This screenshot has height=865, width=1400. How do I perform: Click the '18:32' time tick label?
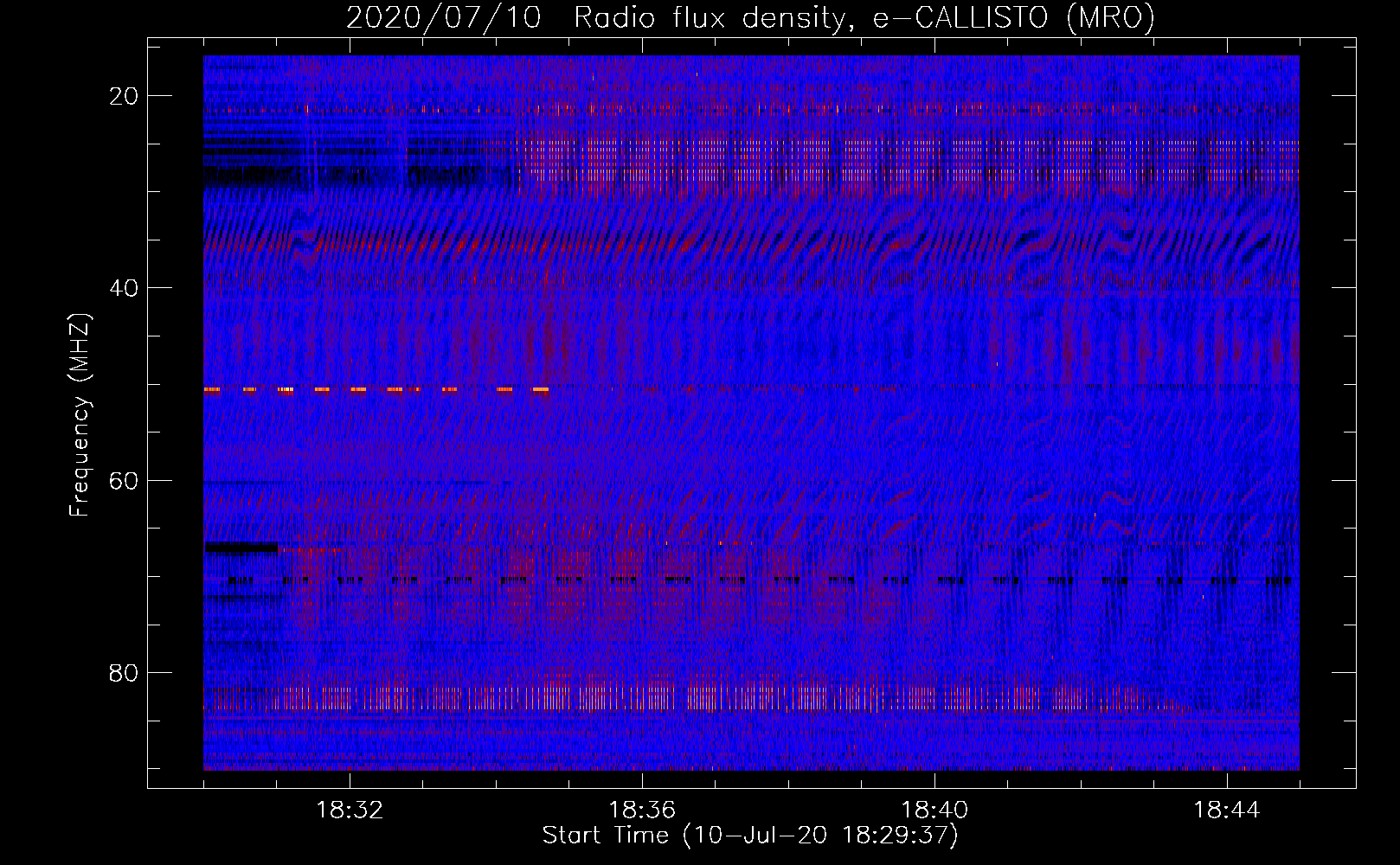[350, 811]
